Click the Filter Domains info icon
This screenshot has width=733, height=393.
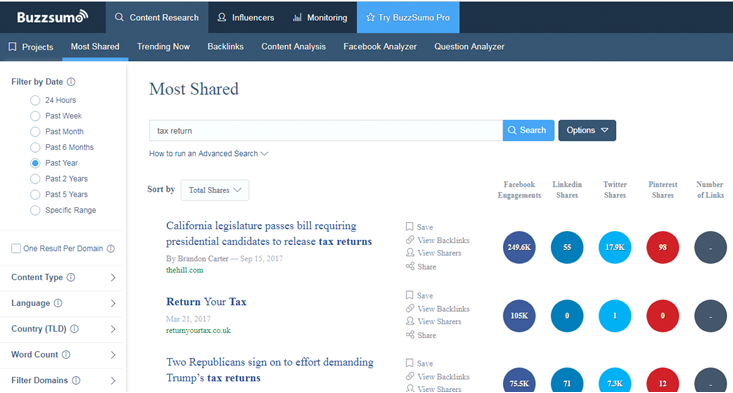[x=76, y=380]
